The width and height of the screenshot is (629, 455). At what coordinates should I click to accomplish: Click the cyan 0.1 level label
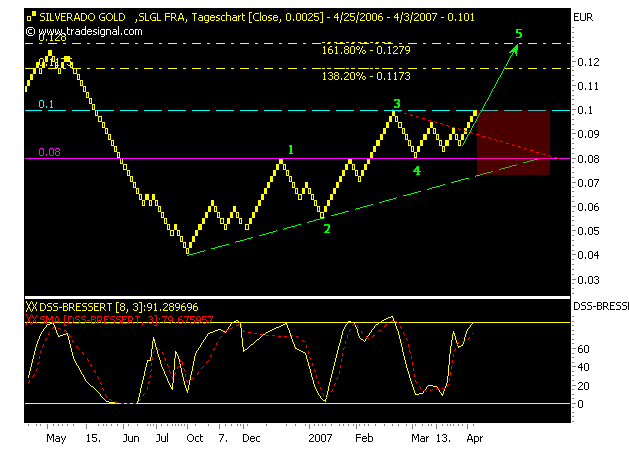tap(46, 104)
